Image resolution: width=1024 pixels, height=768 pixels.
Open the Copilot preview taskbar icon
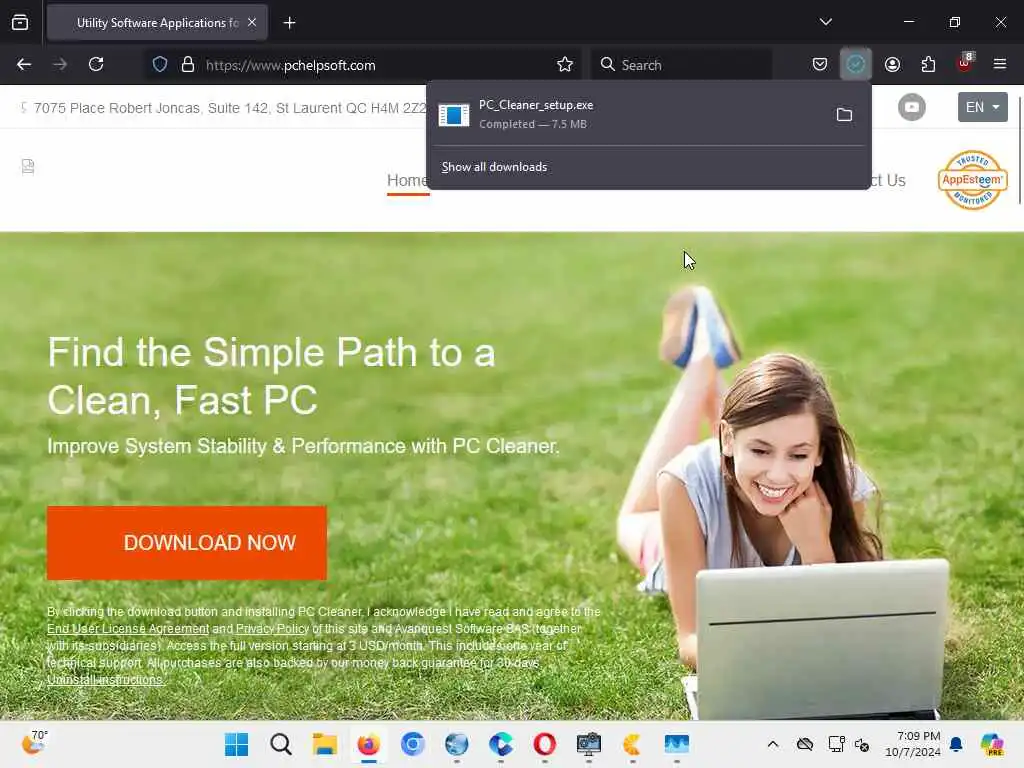[x=992, y=744]
